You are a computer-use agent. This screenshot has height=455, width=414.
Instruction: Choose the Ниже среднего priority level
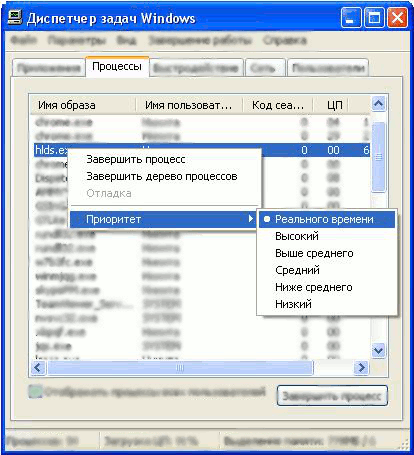[x=327, y=287]
